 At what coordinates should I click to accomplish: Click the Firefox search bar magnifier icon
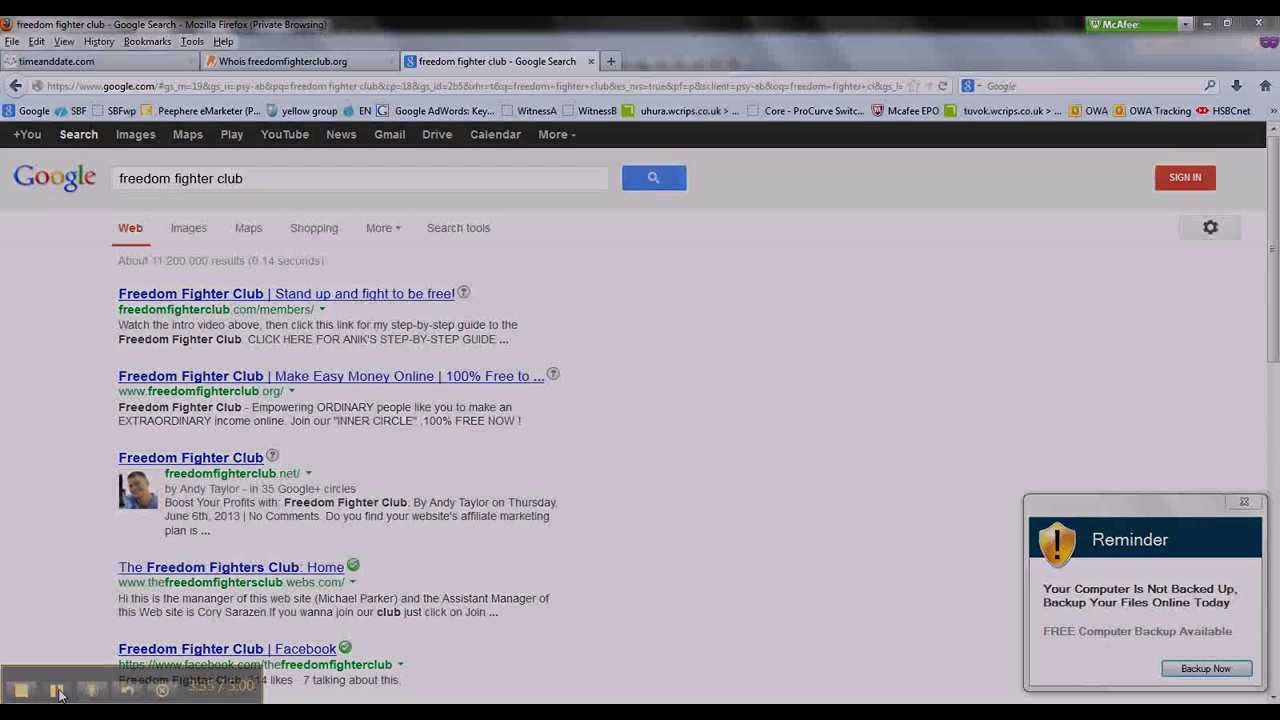1210,86
